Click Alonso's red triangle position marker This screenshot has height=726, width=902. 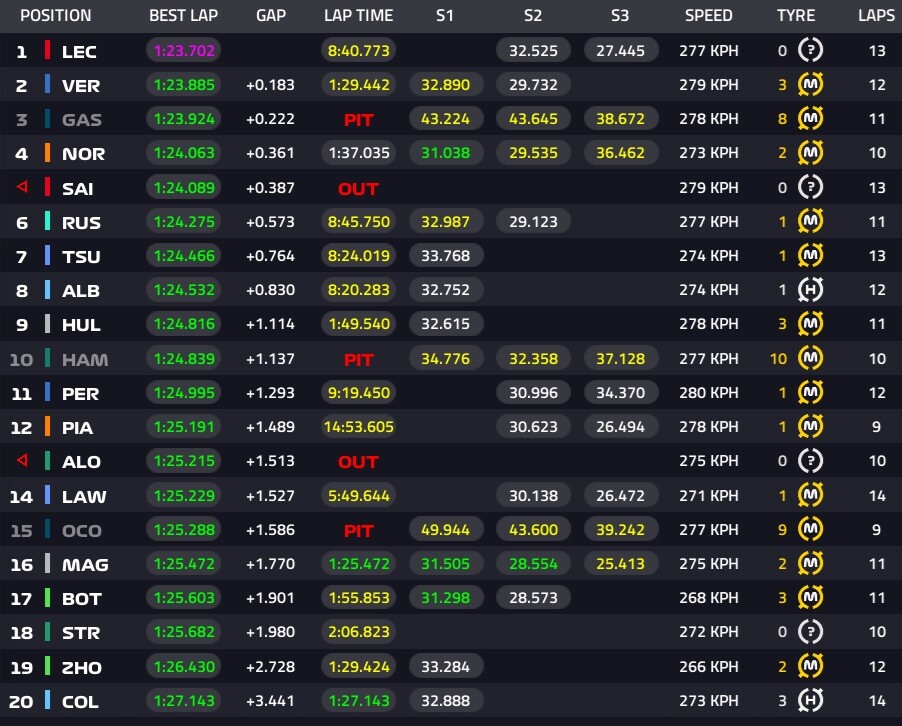(x=22, y=461)
